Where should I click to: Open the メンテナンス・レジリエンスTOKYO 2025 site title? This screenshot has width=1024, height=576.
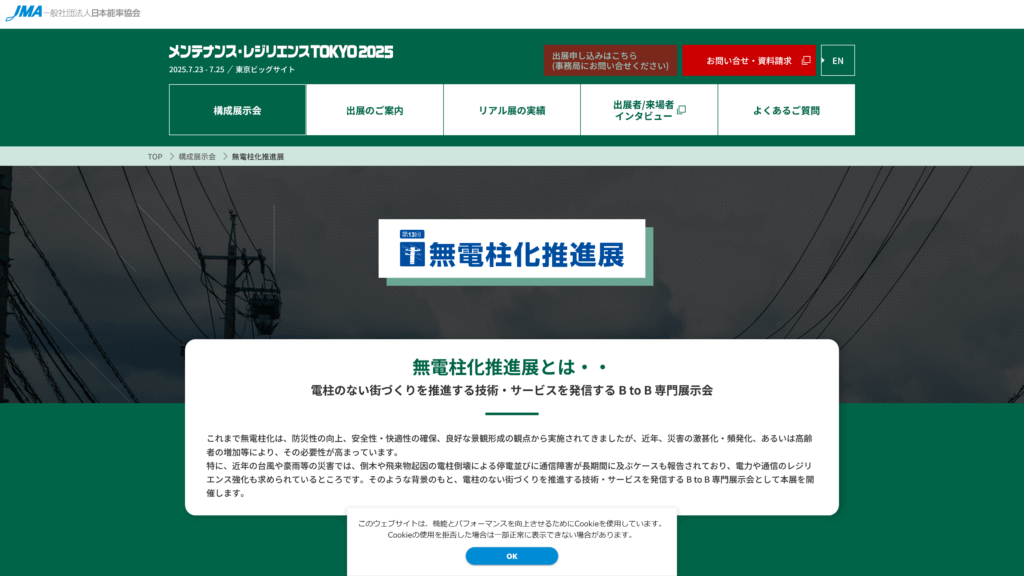(x=281, y=52)
